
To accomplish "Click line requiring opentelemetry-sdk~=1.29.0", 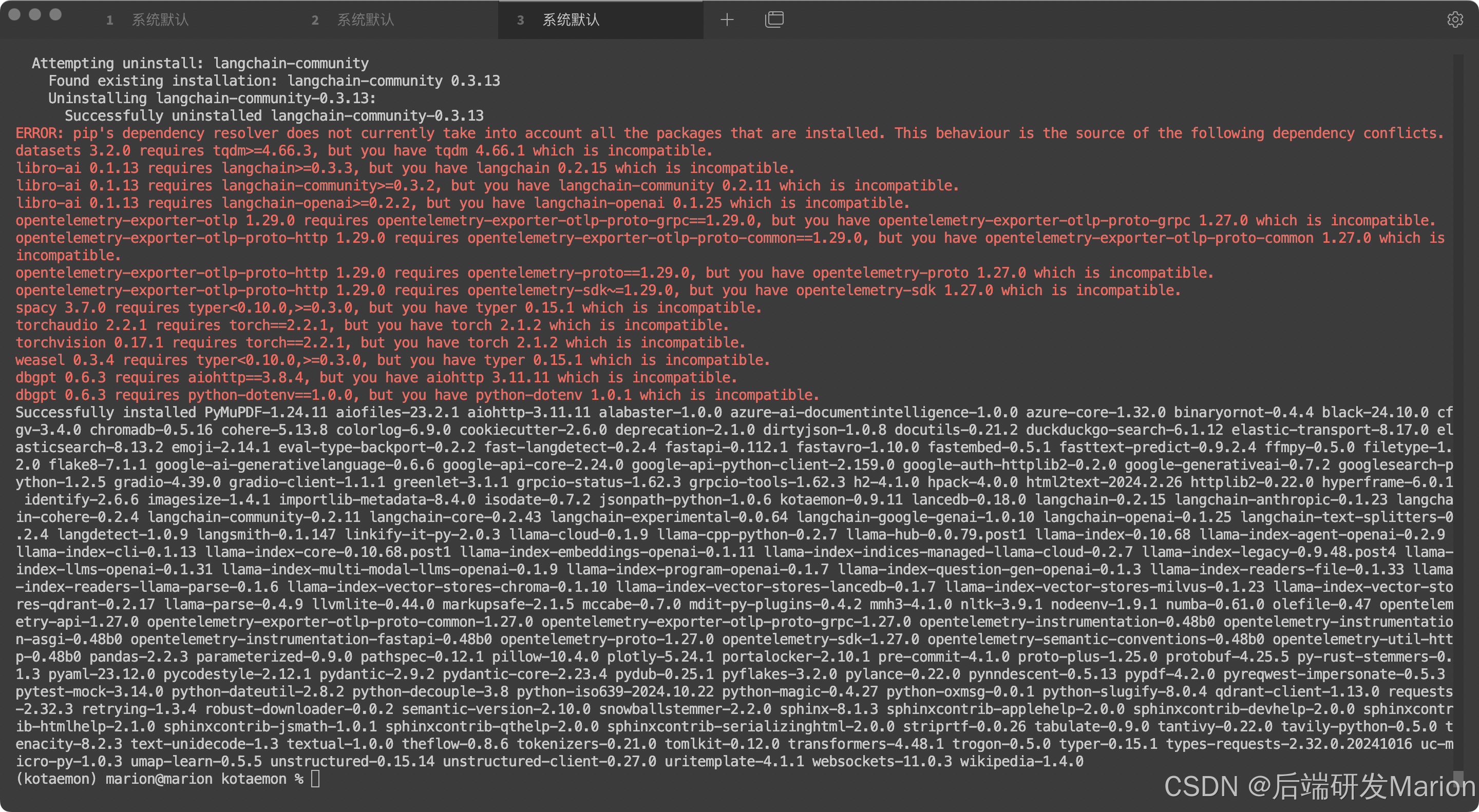I will point(598,290).
